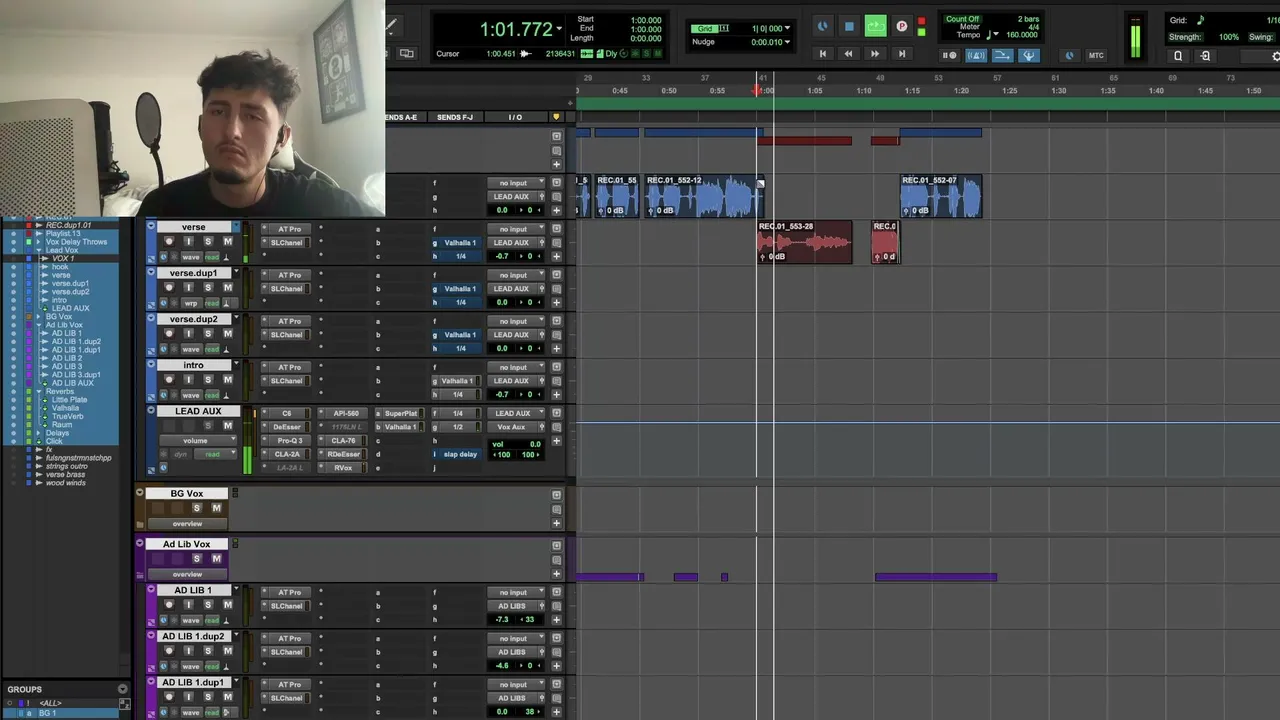Toggle Loop Playback in the transport
Image resolution: width=1280 pixels, height=720 pixels.
tap(875, 27)
